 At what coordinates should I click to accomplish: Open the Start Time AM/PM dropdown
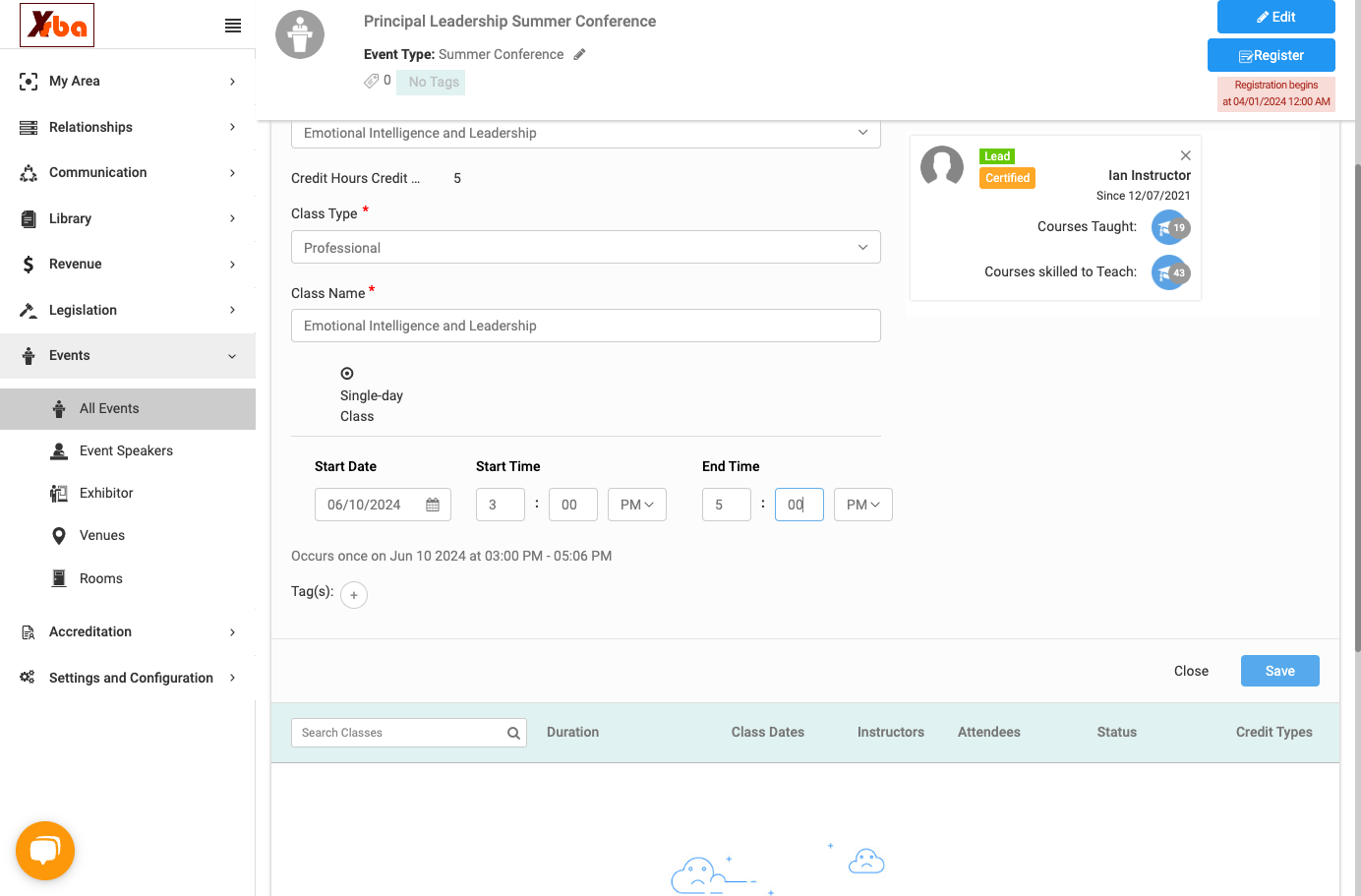pyautogui.click(x=637, y=505)
